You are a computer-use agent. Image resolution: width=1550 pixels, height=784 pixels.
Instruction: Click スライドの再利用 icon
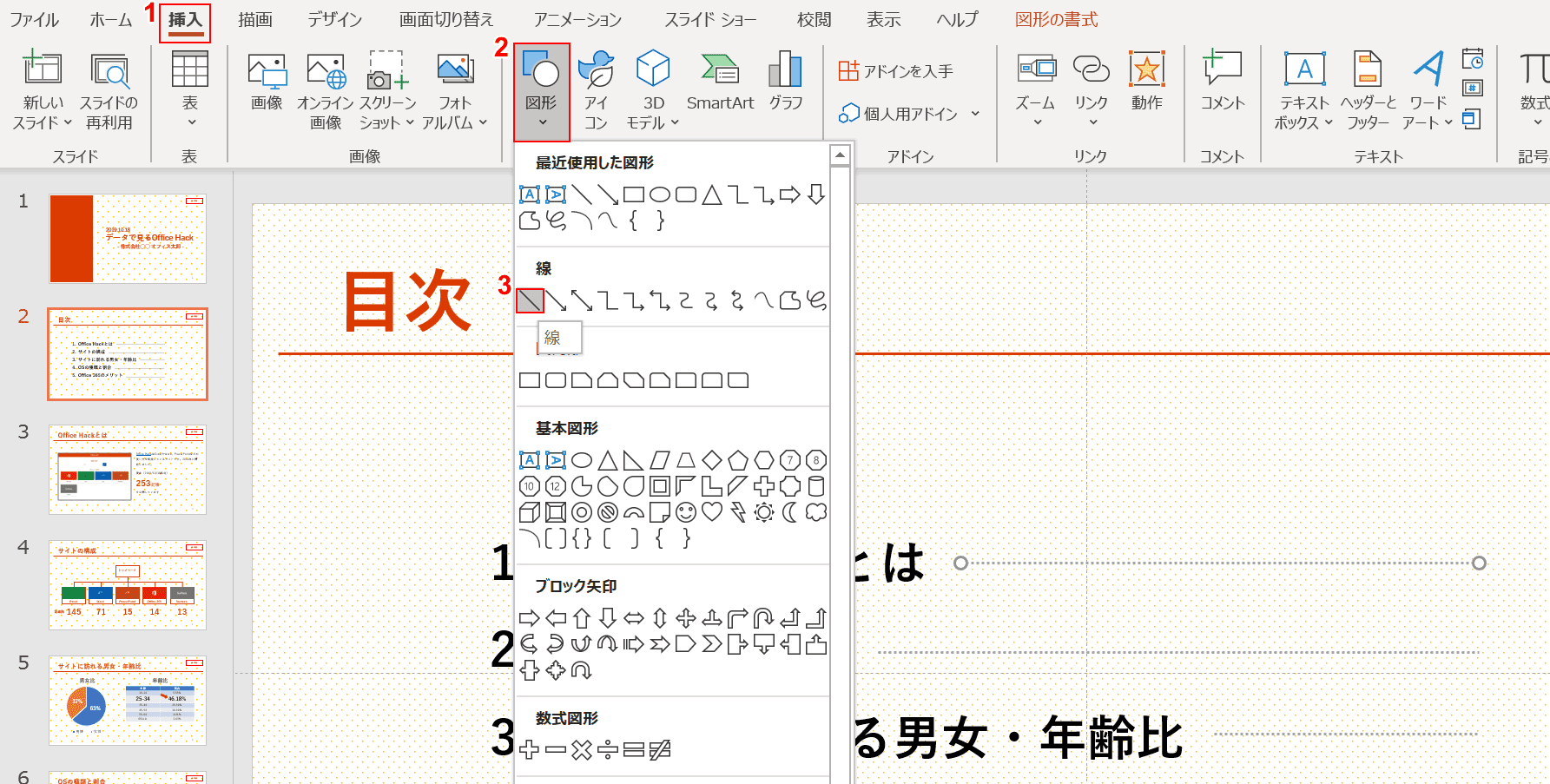coord(109,91)
